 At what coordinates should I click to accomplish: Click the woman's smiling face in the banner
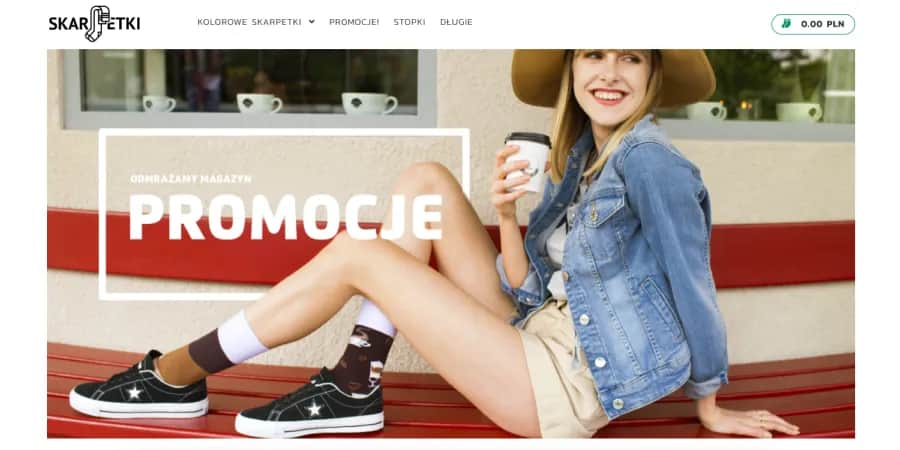click(x=611, y=85)
